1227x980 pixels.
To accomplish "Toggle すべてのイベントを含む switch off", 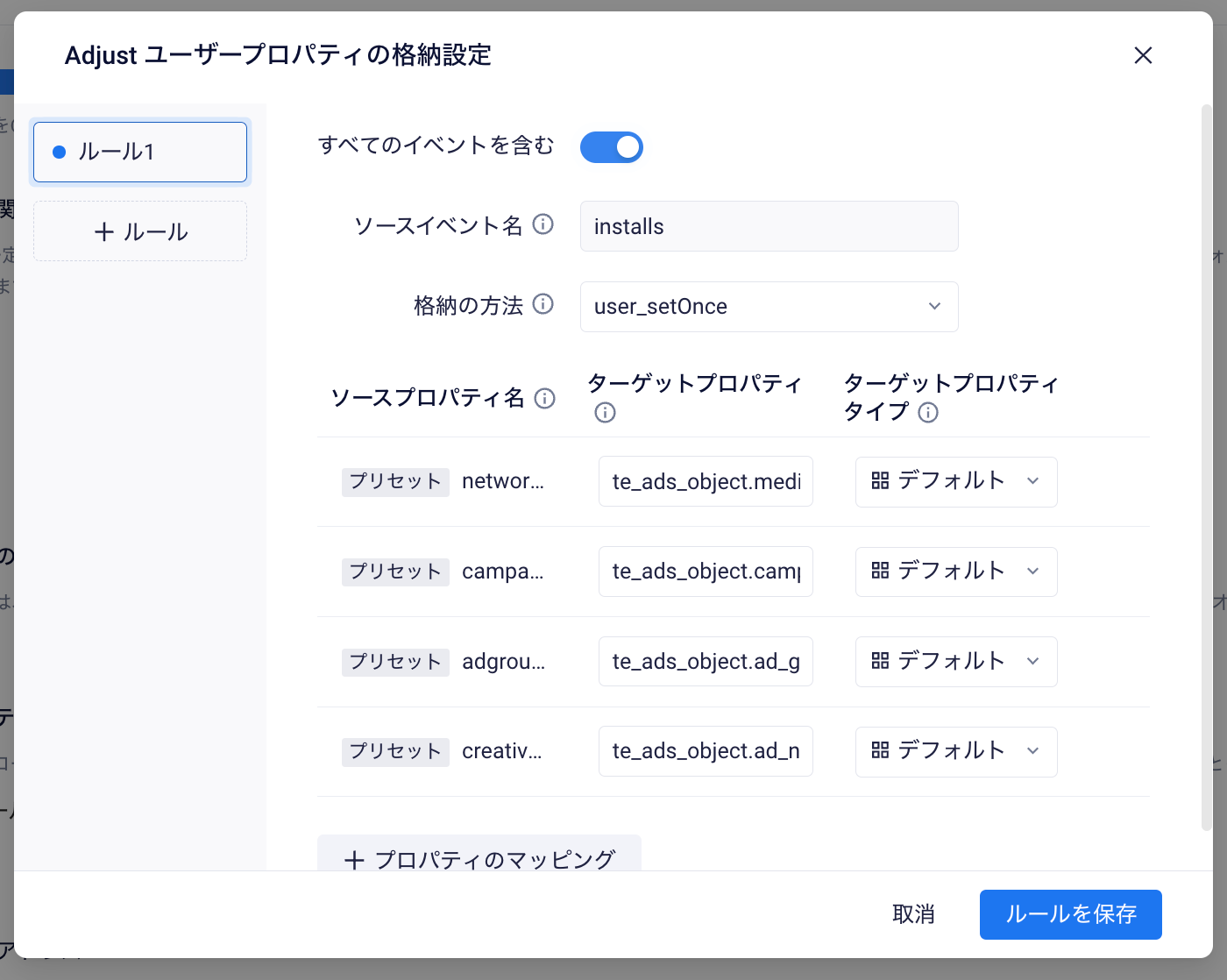I will click(612, 147).
